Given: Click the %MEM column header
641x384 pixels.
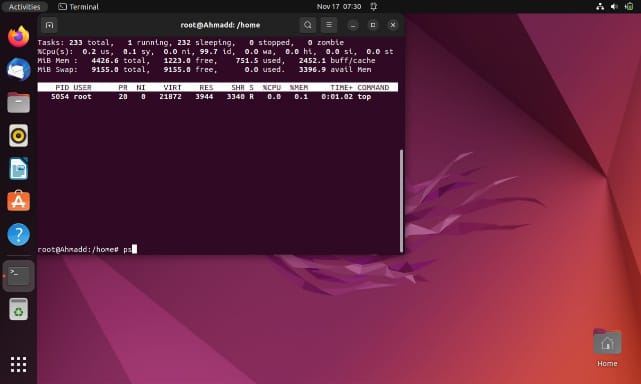Looking at the screenshot, I should (299, 88).
